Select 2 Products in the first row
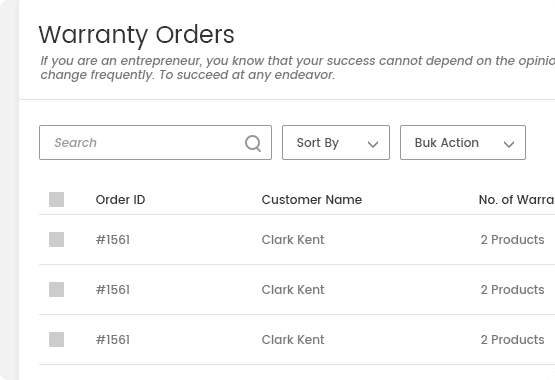The width and height of the screenshot is (555, 380). [512, 240]
